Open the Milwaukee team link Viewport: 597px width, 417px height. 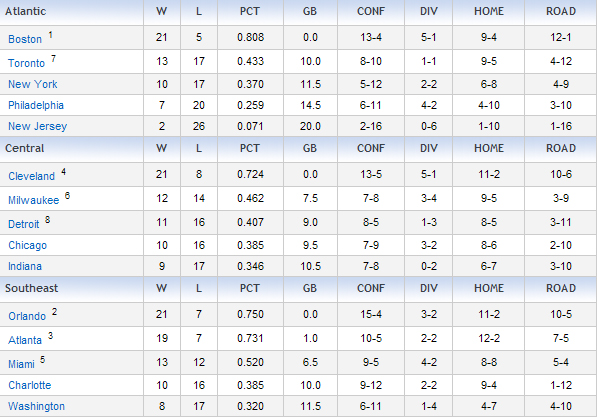[34, 200]
